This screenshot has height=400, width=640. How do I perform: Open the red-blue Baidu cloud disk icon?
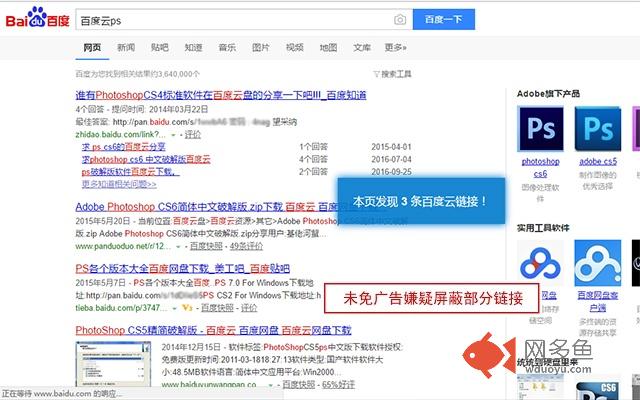pos(540,263)
